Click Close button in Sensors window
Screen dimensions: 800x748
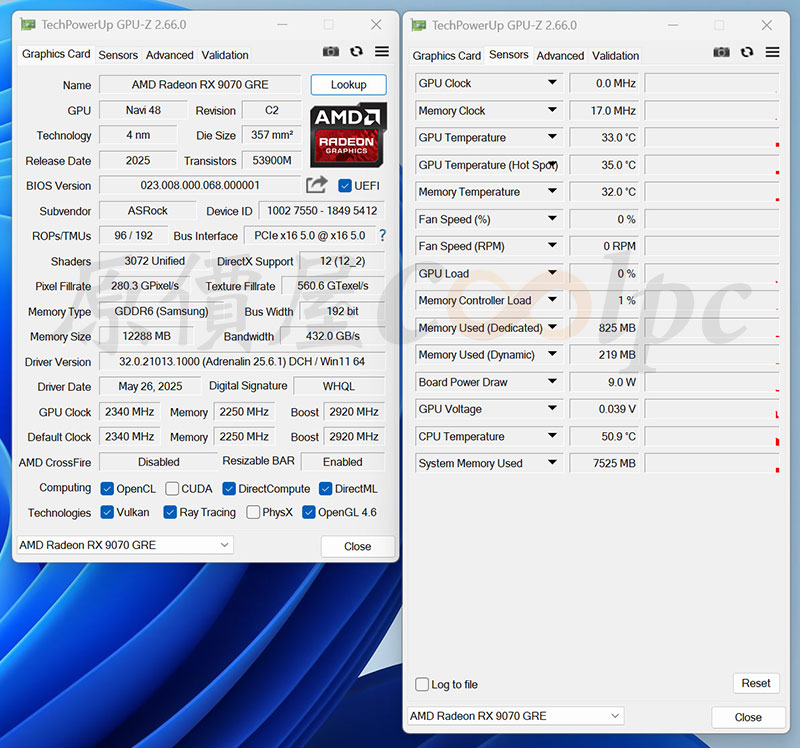coord(748,717)
